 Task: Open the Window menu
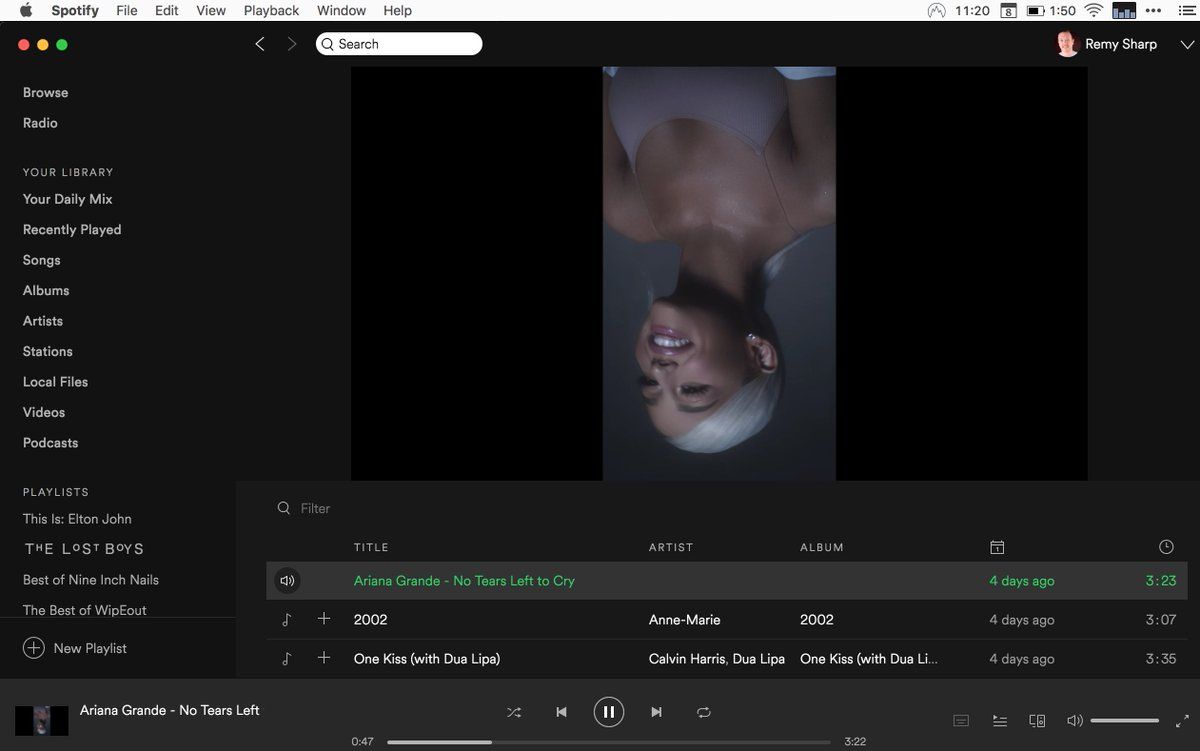point(341,10)
